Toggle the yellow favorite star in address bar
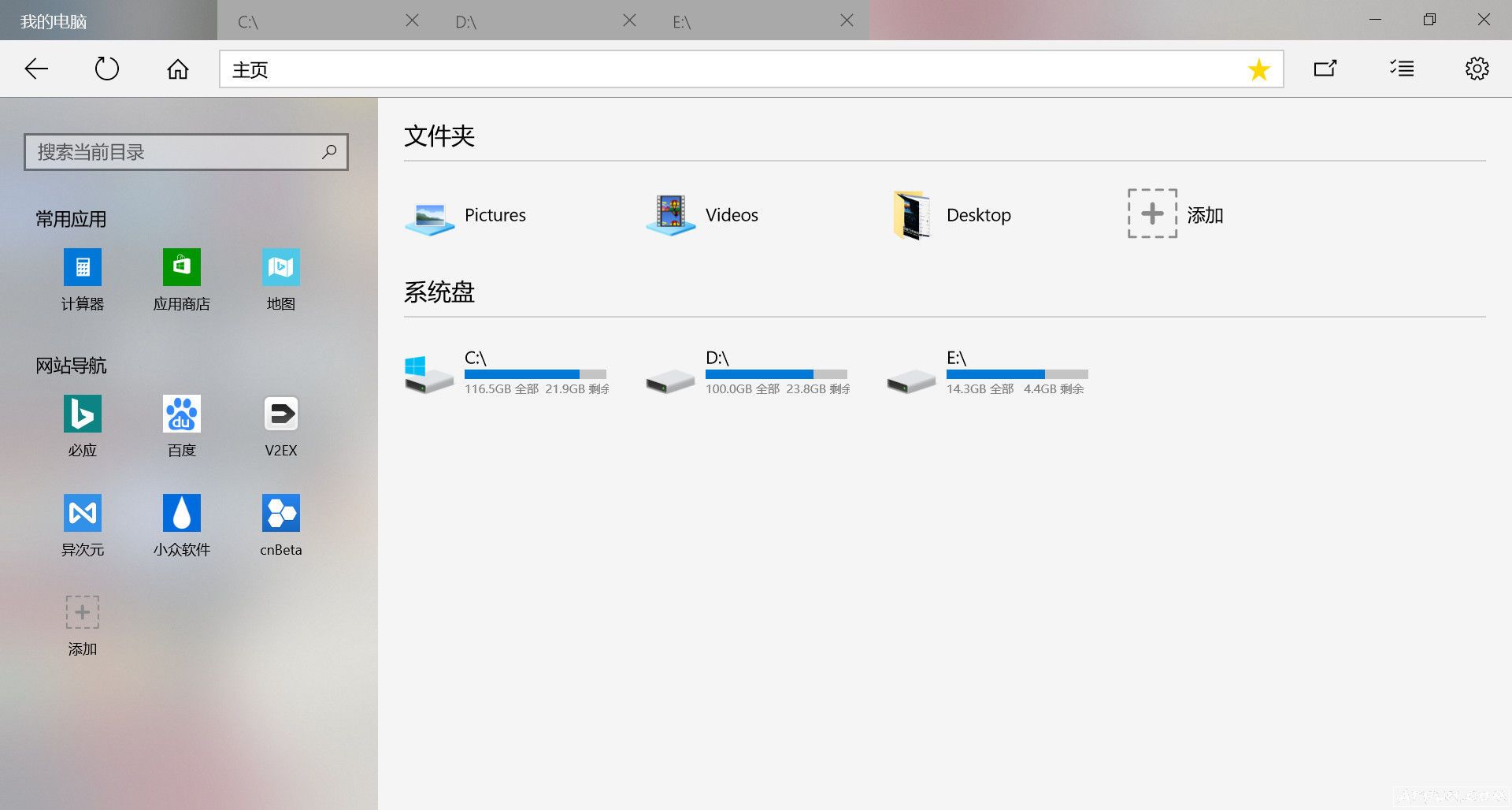The width and height of the screenshot is (1512, 810). [x=1258, y=69]
